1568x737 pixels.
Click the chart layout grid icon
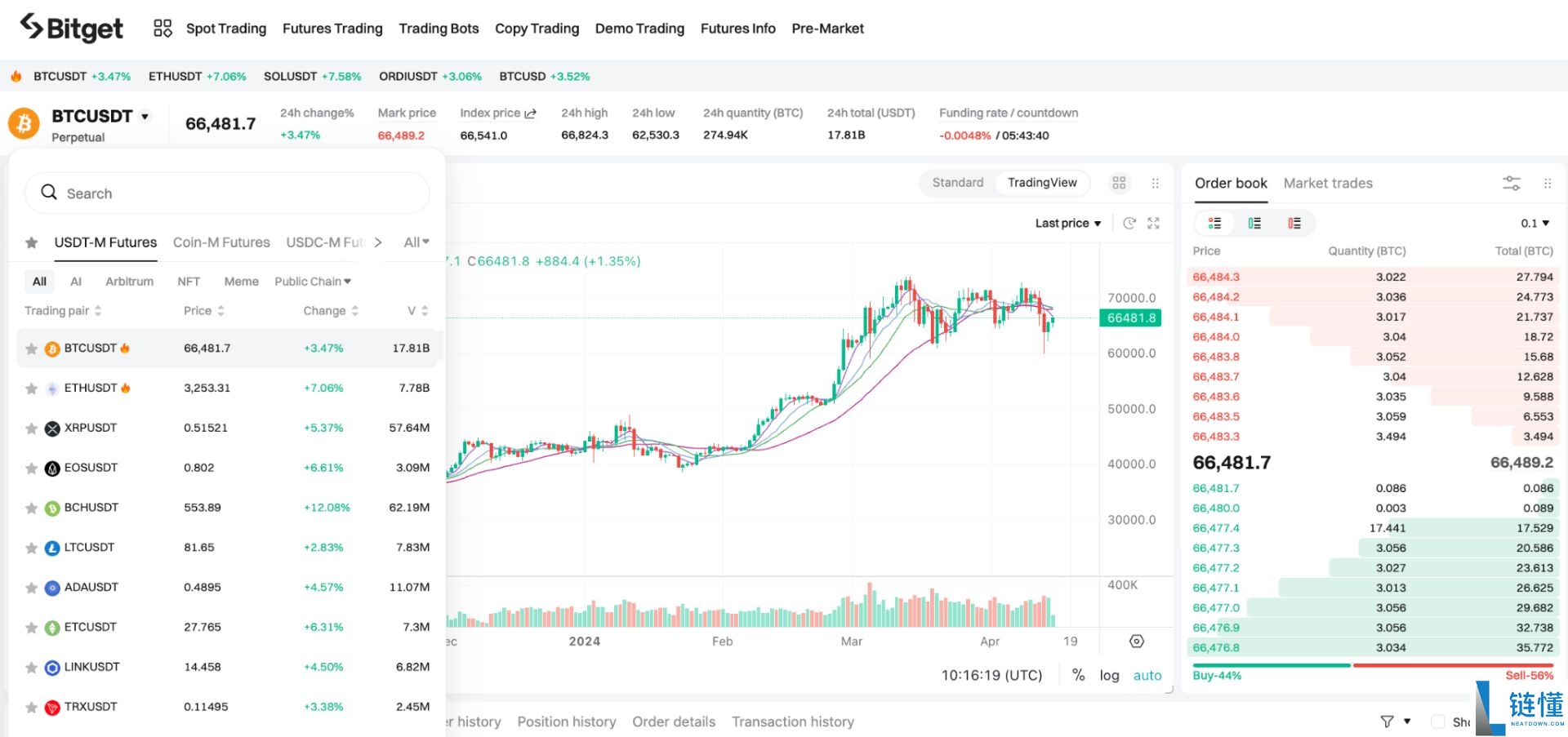(1119, 183)
